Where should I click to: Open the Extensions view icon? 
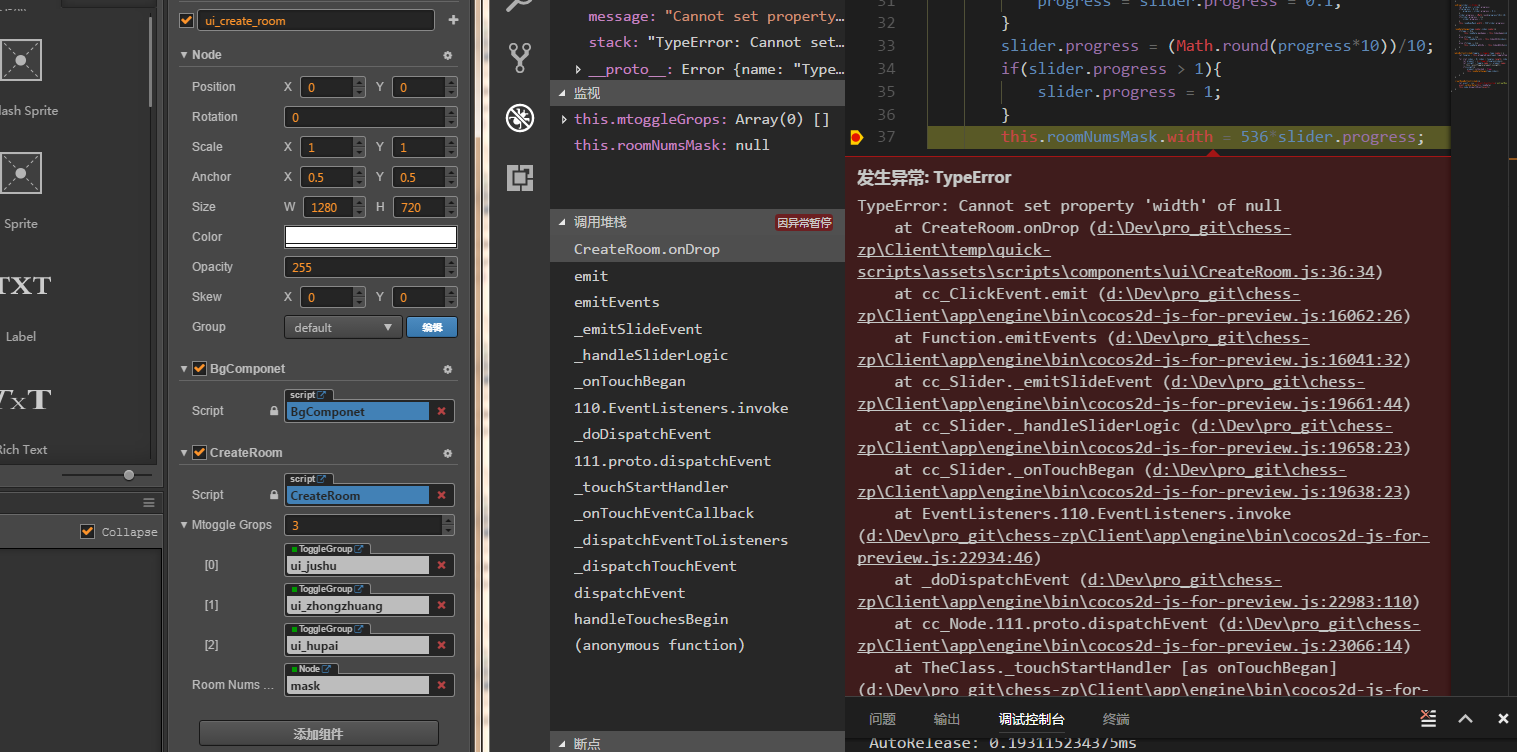[520, 178]
